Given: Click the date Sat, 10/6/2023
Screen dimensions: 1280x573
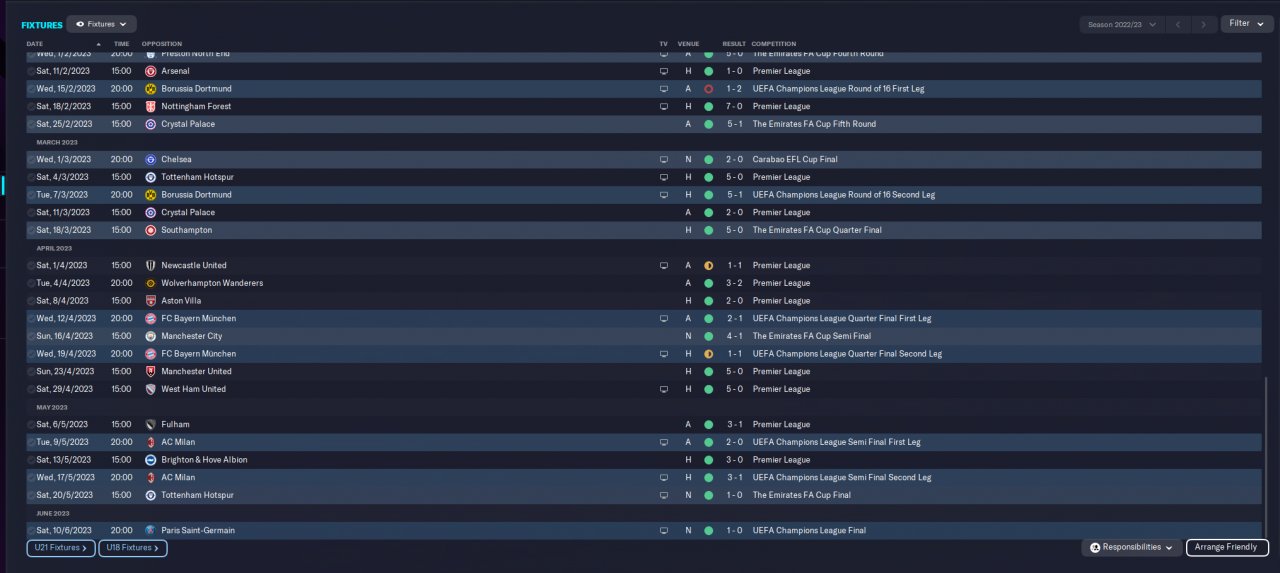Looking at the screenshot, I should click(x=64, y=531).
